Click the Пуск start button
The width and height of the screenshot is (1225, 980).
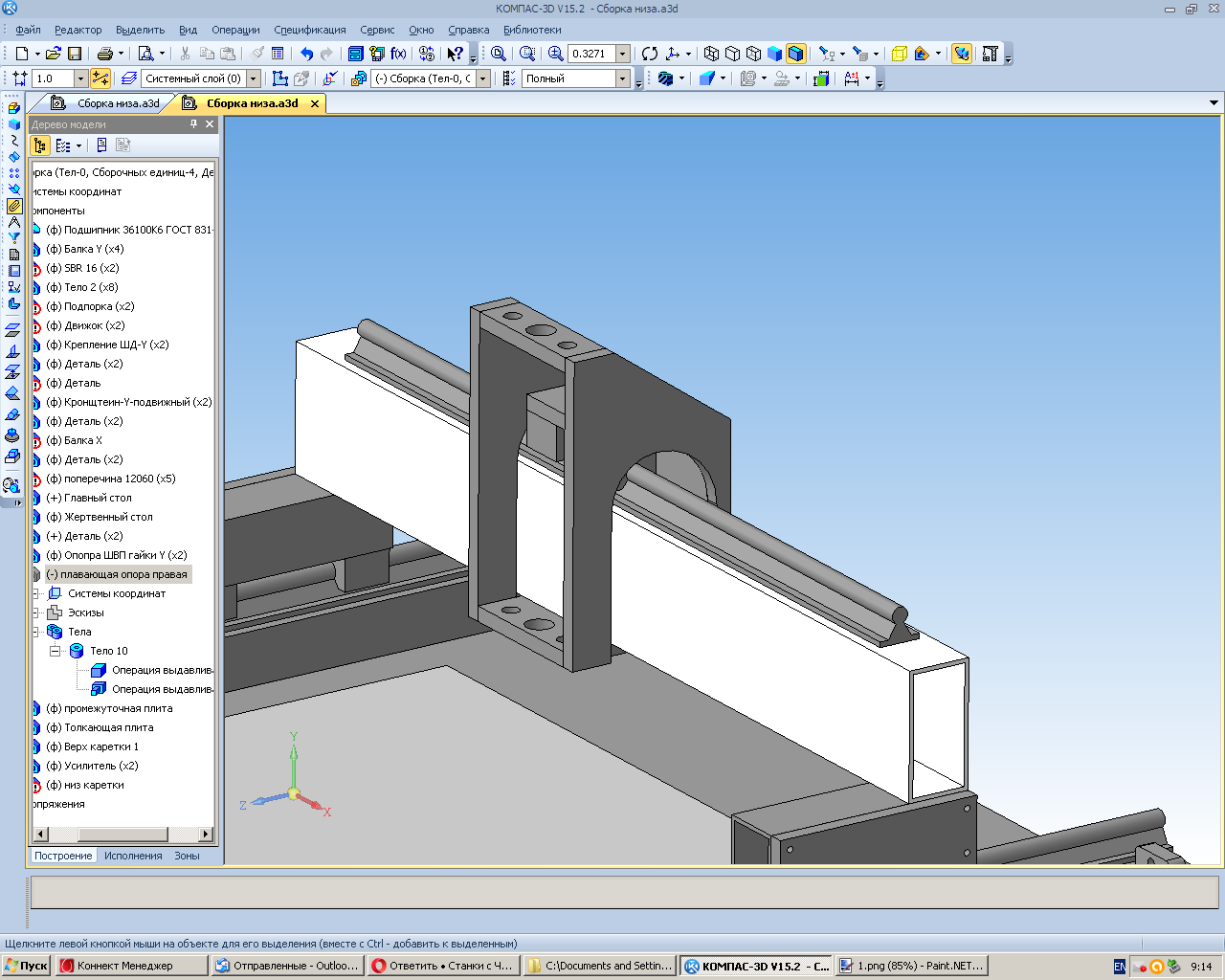tap(26, 966)
